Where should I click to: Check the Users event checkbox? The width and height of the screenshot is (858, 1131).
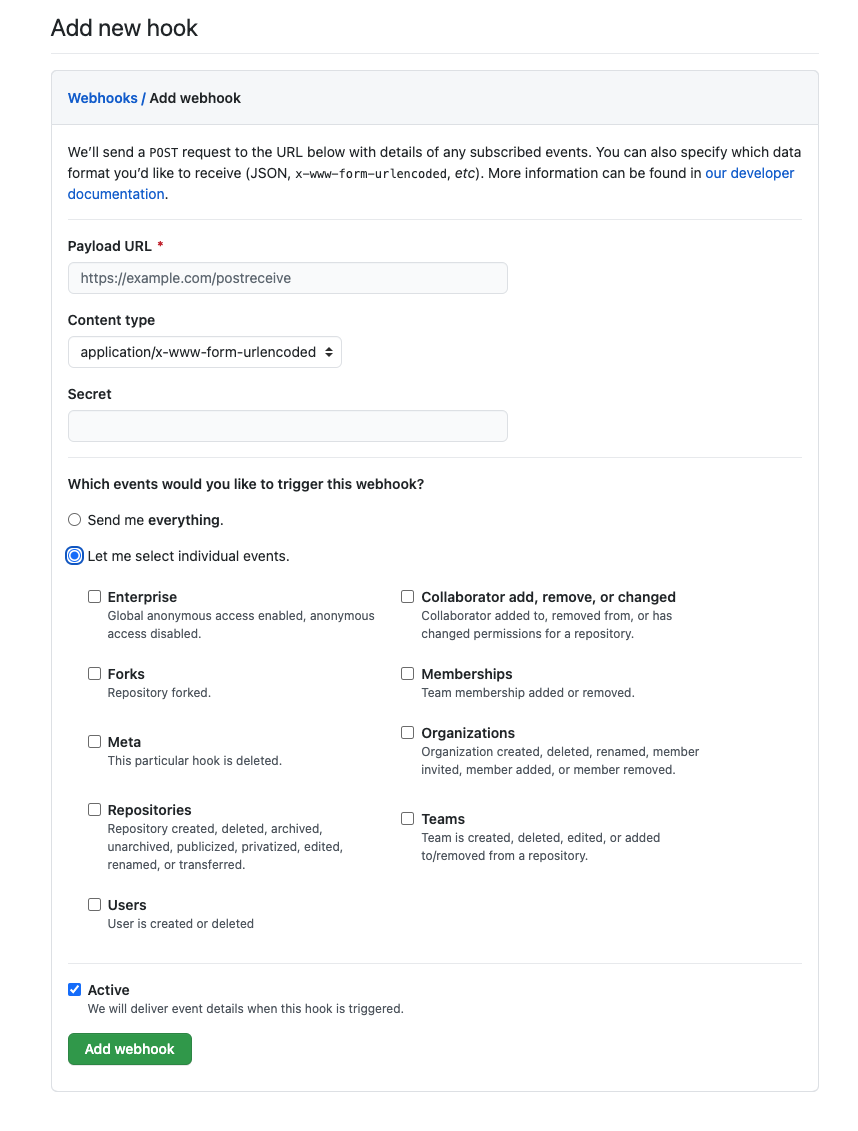(94, 904)
